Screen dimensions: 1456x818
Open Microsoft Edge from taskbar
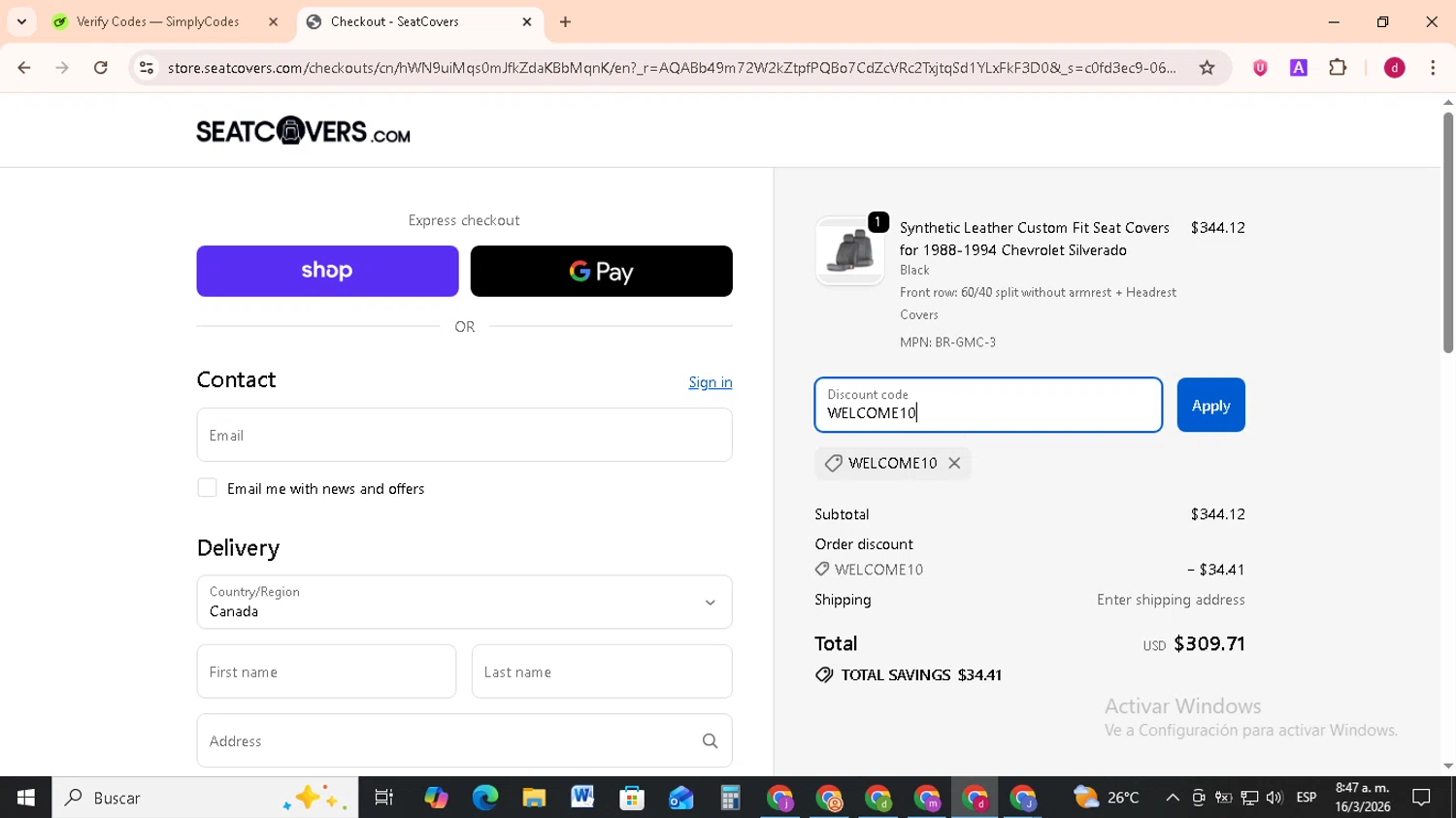coord(485,798)
